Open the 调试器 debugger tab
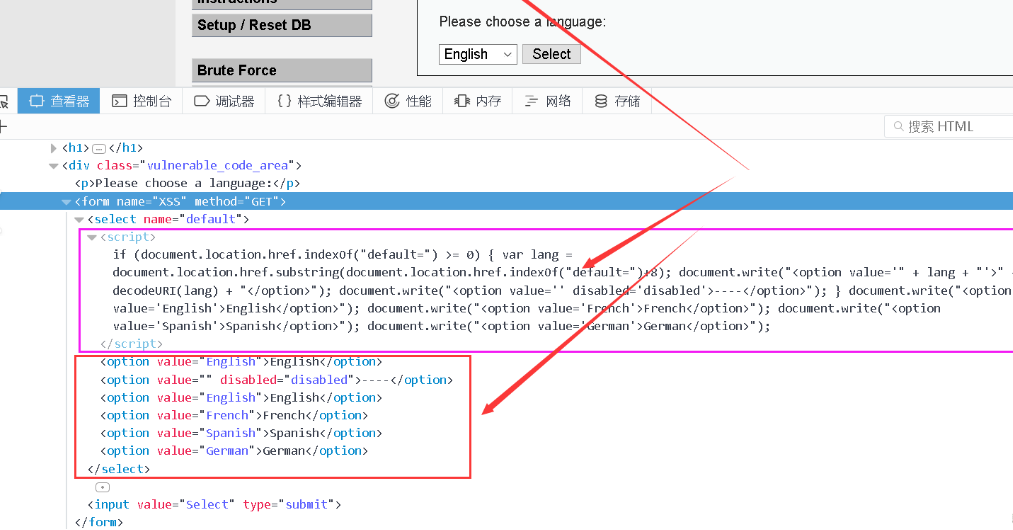Screen dimensions: 1013x530 click(224, 101)
